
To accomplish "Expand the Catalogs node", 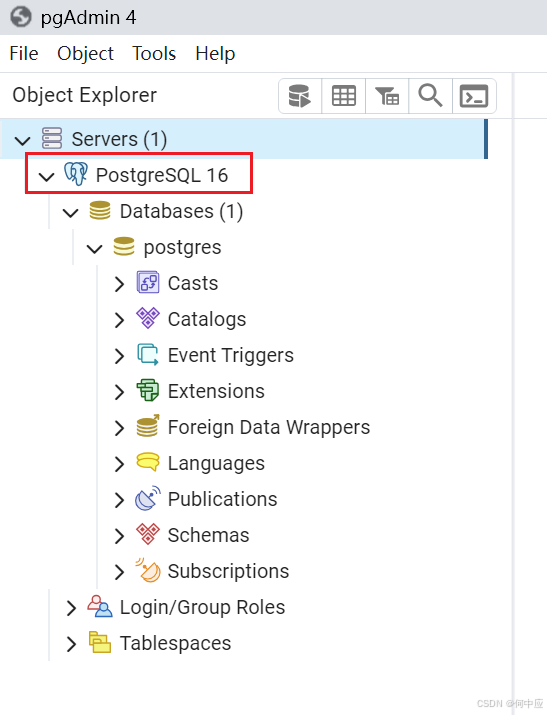I will tap(119, 320).
